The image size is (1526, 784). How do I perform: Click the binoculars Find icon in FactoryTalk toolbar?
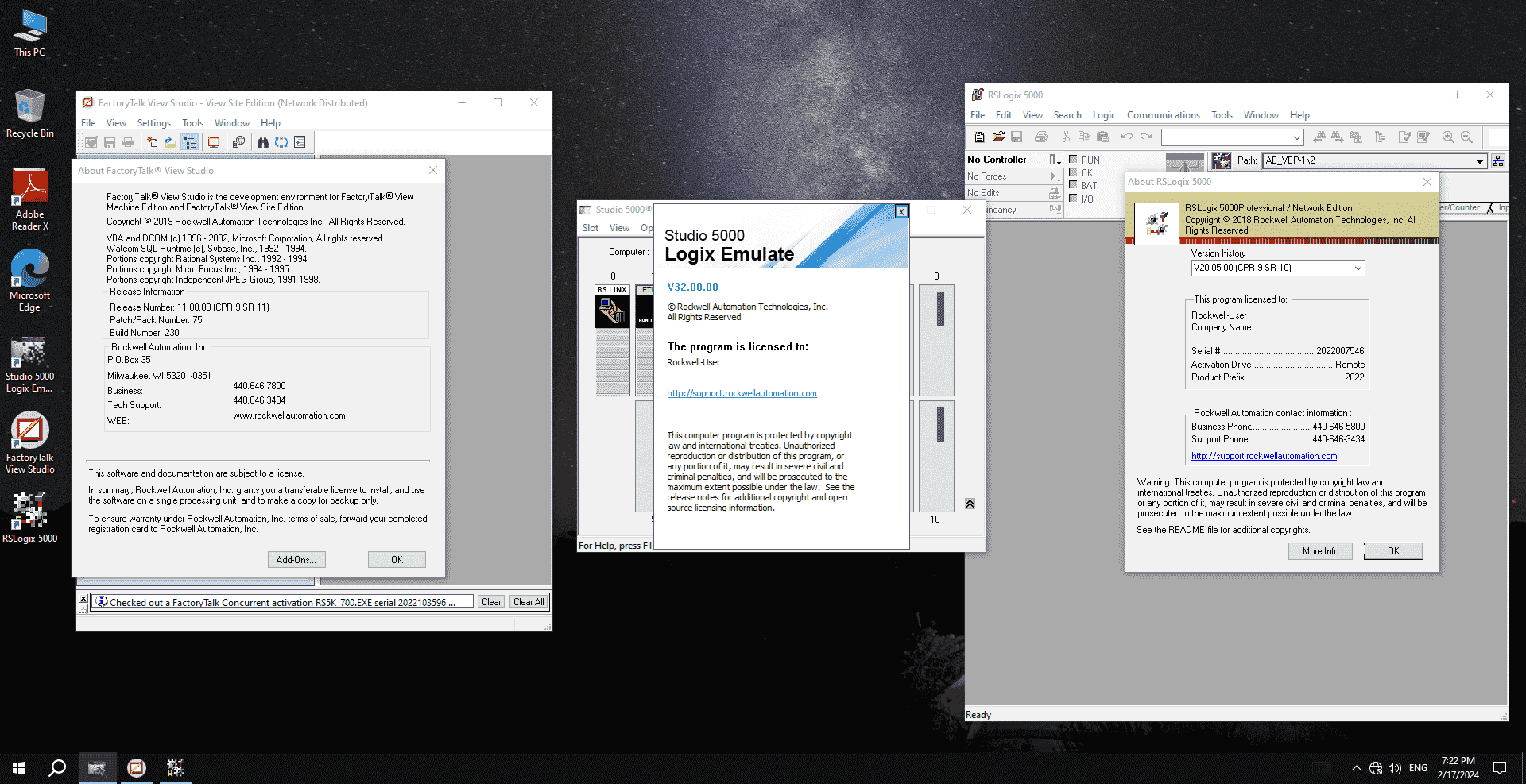pos(262,142)
